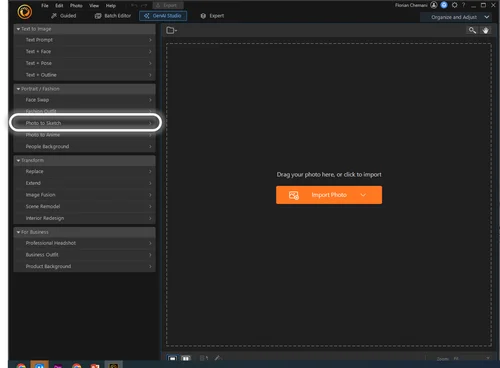Open the Face Swap feature
The image size is (500, 368).
(85, 100)
